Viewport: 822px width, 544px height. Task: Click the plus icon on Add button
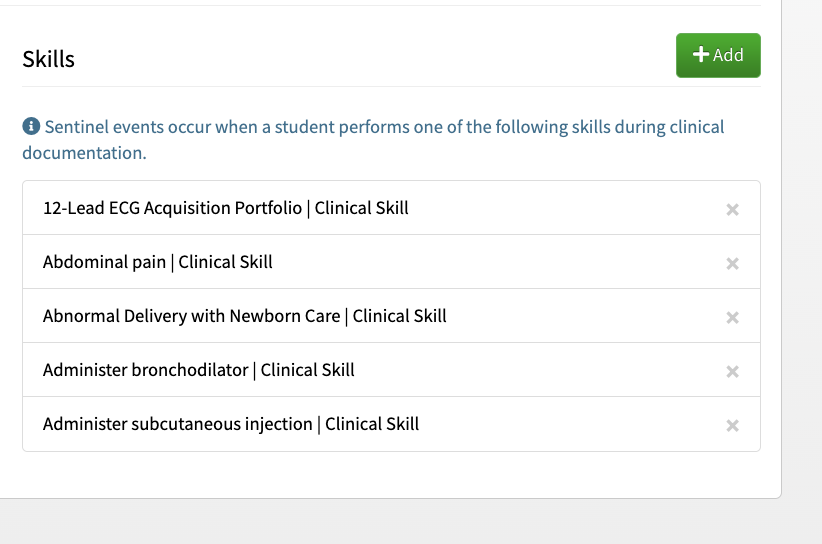pyautogui.click(x=701, y=54)
